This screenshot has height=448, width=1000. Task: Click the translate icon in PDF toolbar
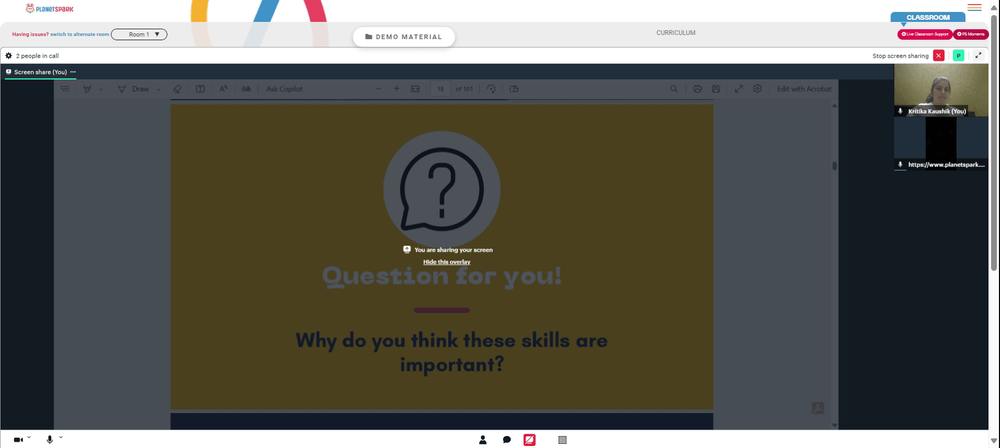click(x=246, y=89)
